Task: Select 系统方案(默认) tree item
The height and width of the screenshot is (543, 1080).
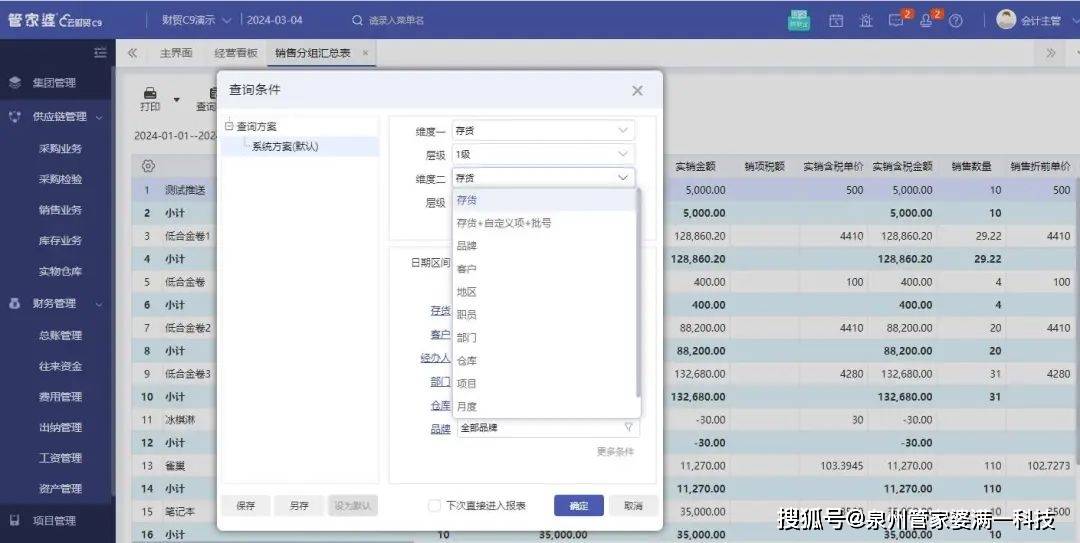Action: click(x=285, y=146)
